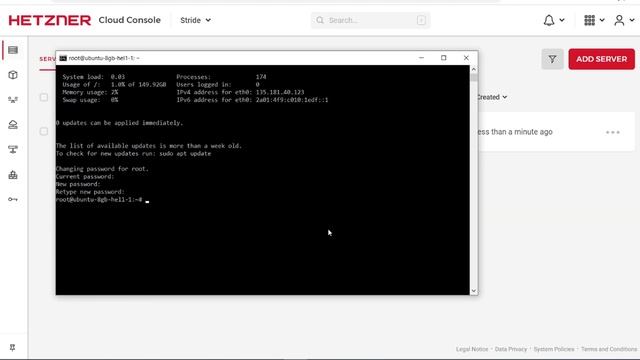Expand the apps grid chevron
This screenshot has height=360, width=640.
602,20
